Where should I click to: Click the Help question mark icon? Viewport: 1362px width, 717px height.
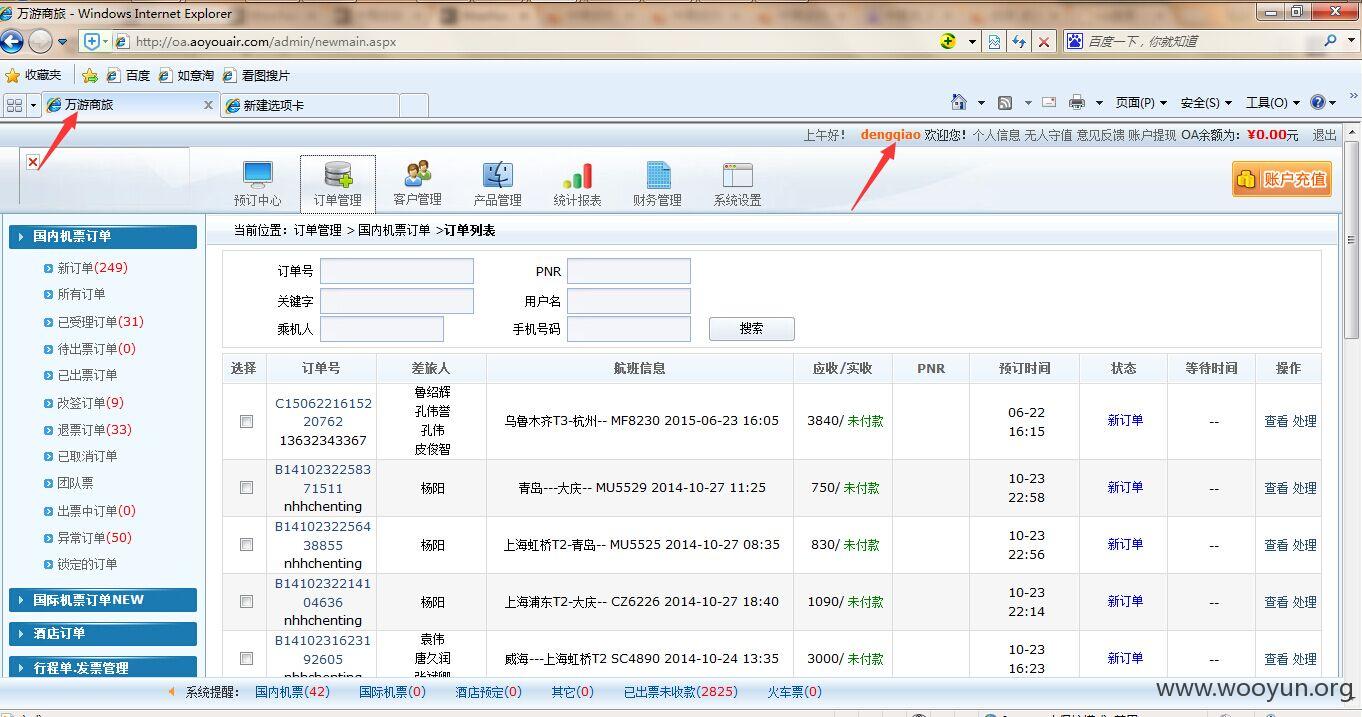[1317, 102]
